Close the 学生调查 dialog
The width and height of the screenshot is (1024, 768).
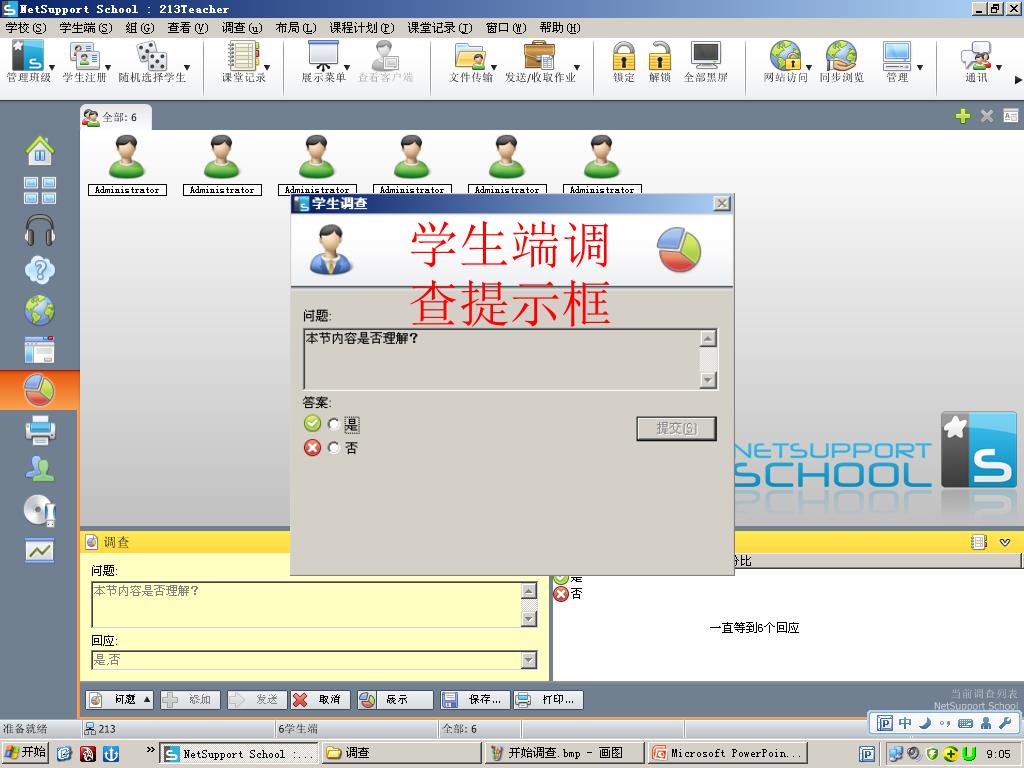click(722, 203)
